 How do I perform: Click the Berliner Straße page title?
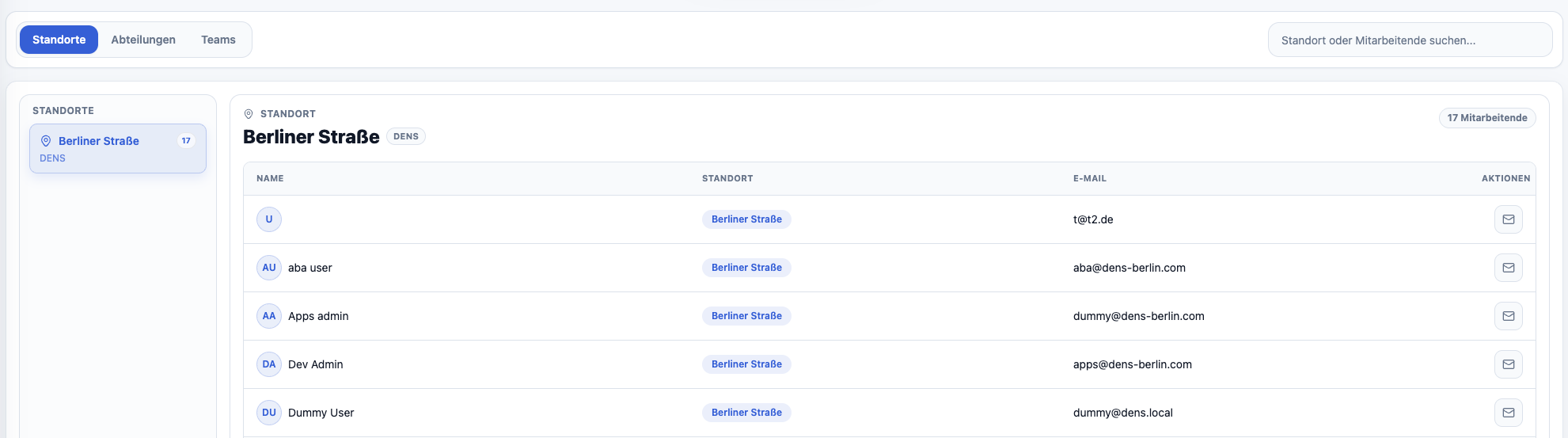tap(311, 137)
